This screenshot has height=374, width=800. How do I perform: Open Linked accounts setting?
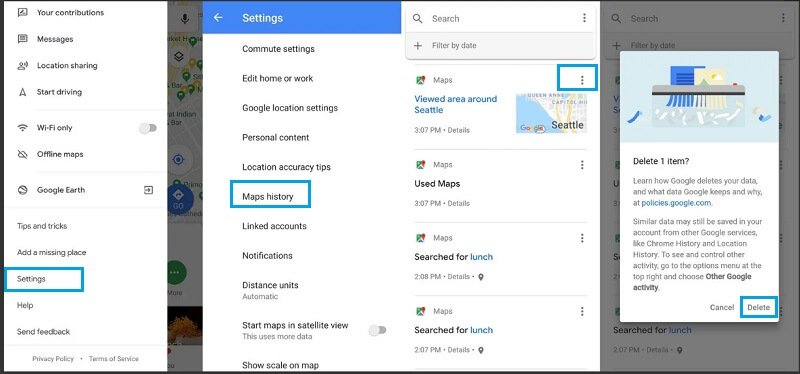[274, 226]
